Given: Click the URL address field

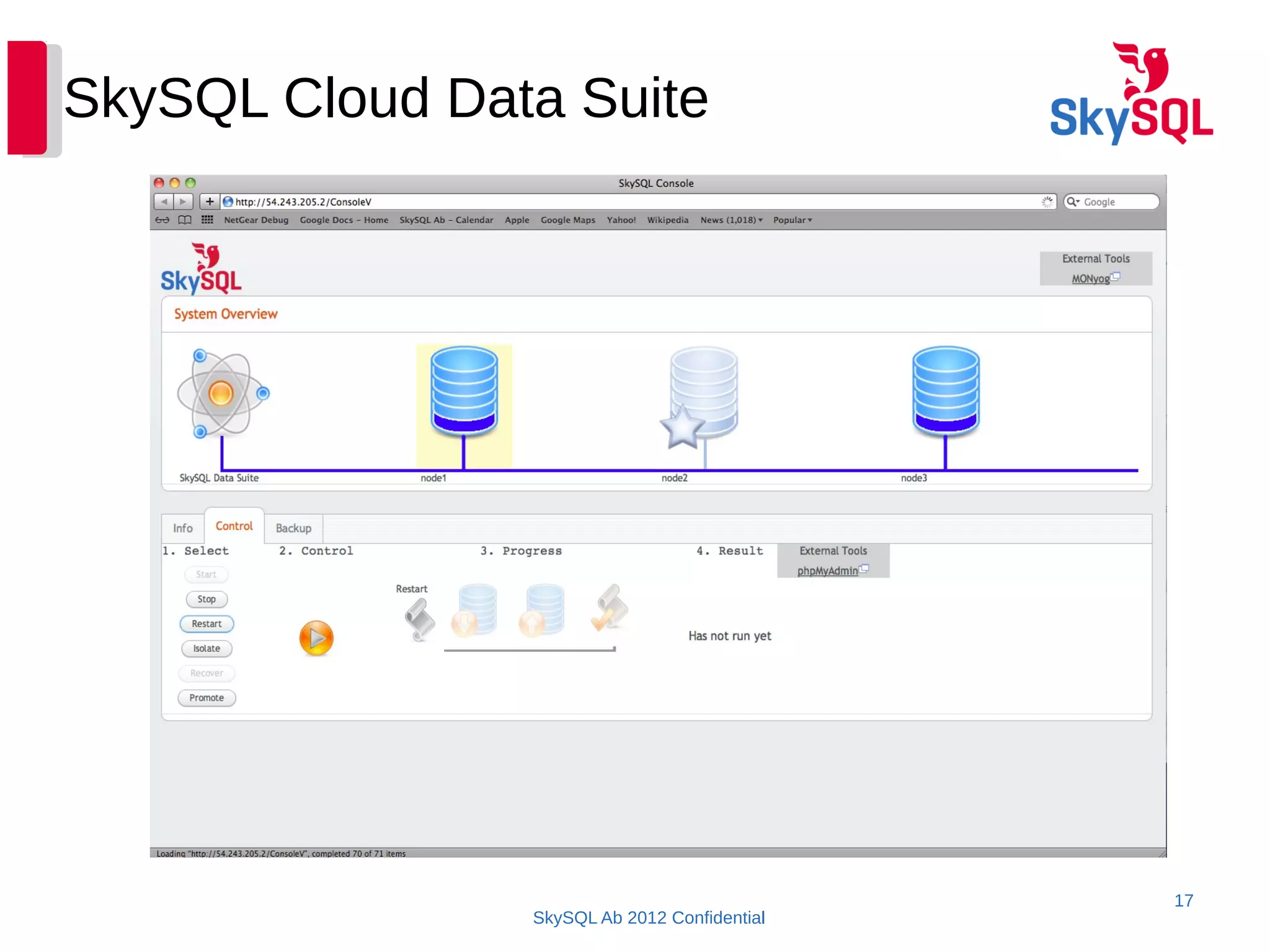Looking at the screenshot, I should [x=639, y=202].
